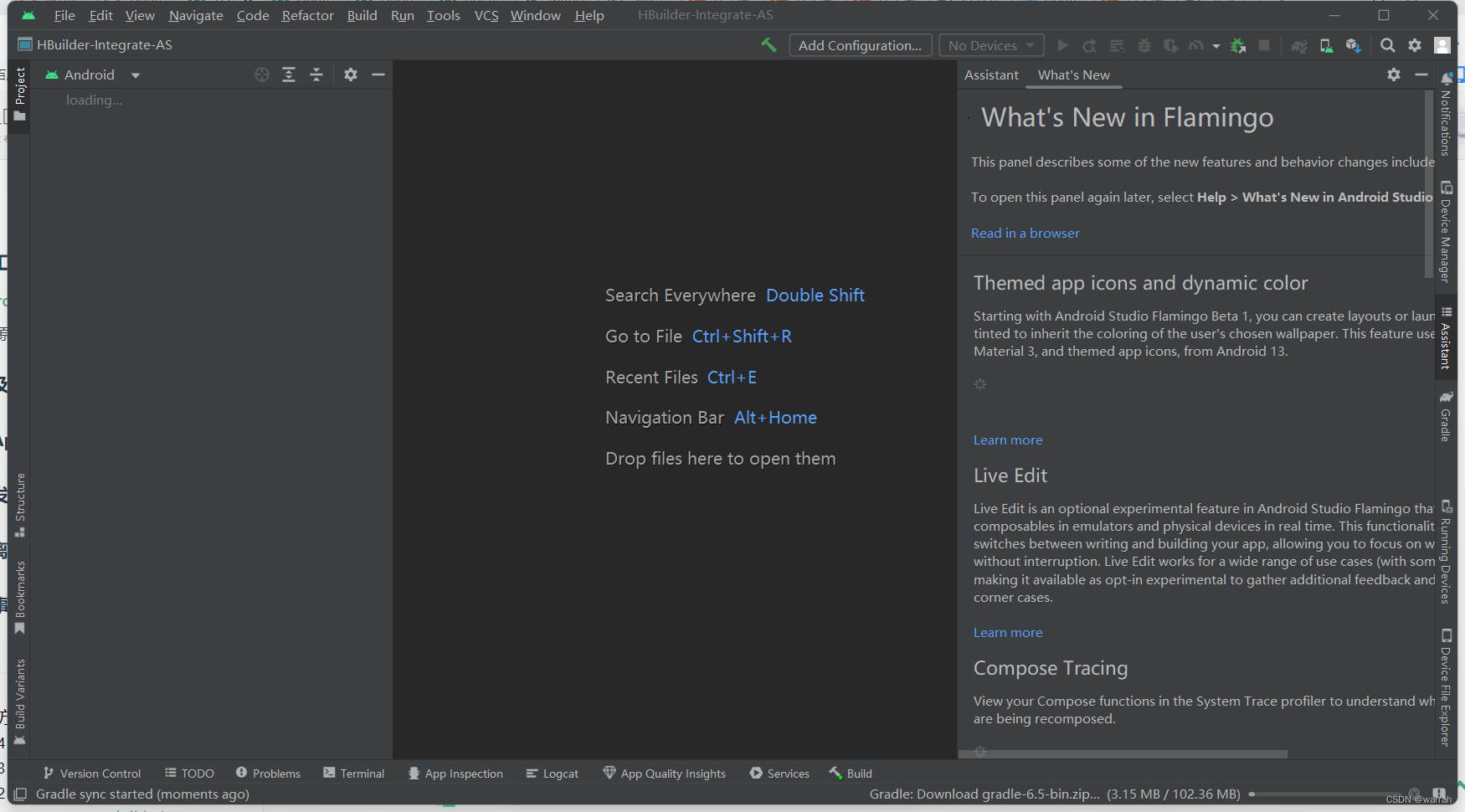Open the TODO tool window
This screenshot has height=812, width=1465.
[x=189, y=773]
